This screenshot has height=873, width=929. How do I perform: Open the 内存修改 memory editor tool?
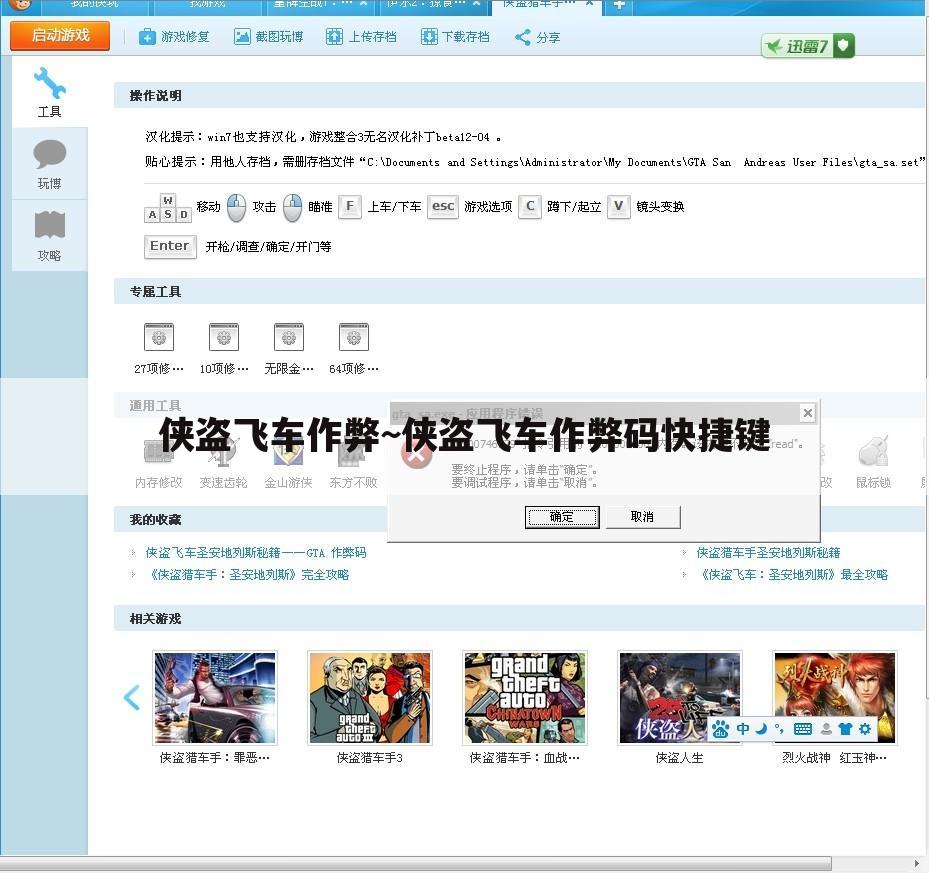coord(159,463)
